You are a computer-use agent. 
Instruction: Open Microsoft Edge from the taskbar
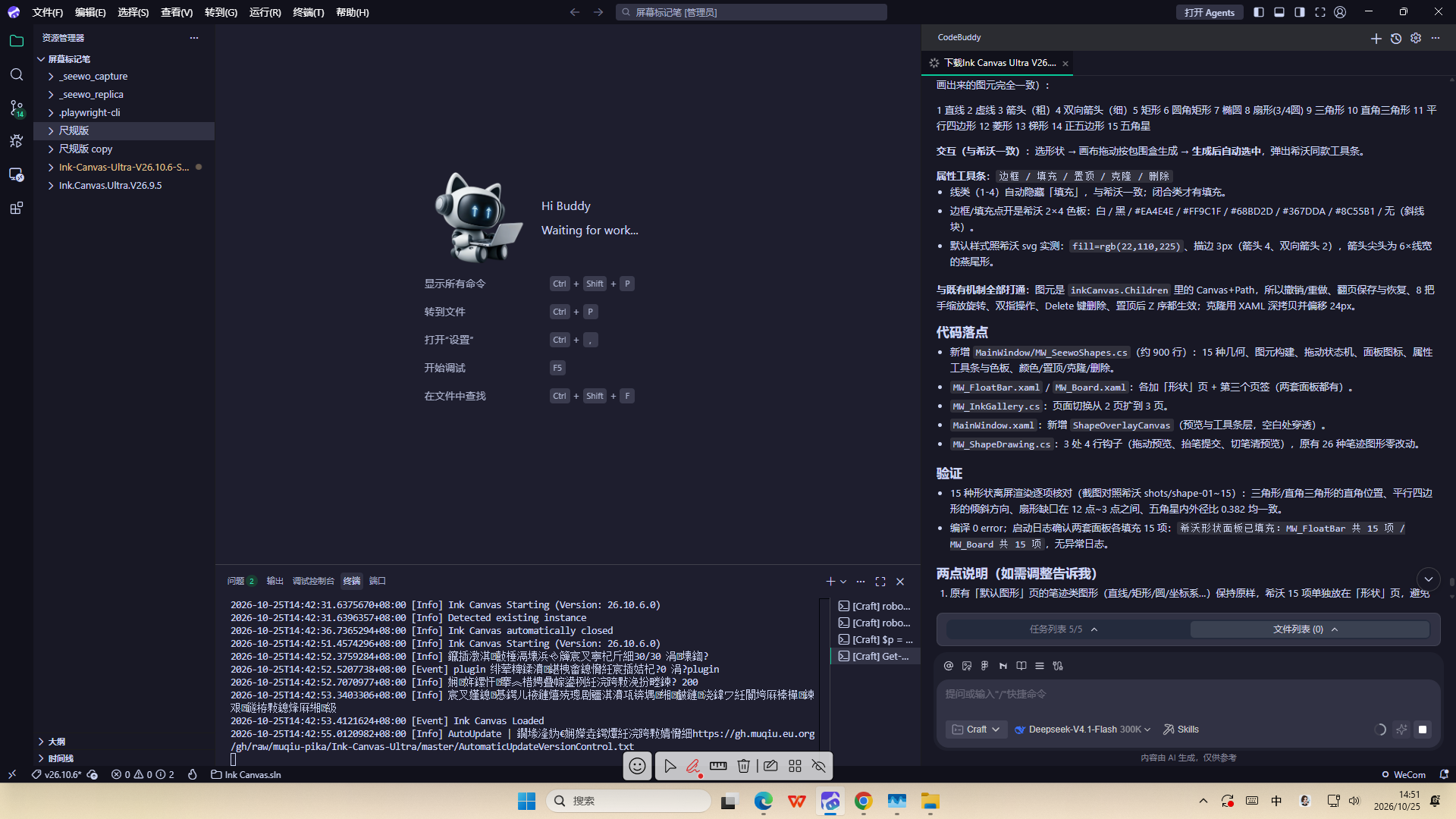click(763, 802)
